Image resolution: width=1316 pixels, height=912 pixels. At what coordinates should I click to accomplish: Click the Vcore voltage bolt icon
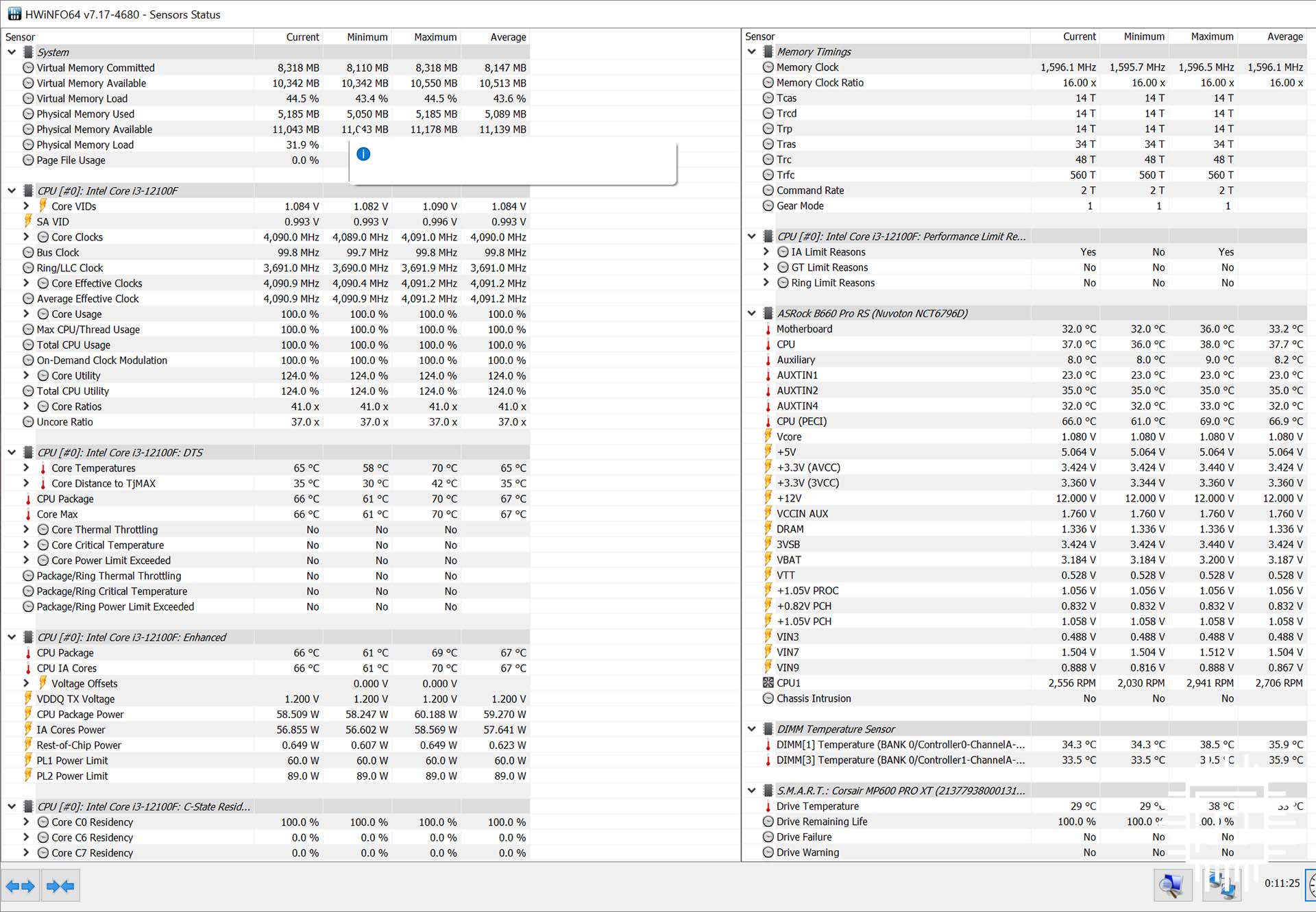(x=768, y=436)
